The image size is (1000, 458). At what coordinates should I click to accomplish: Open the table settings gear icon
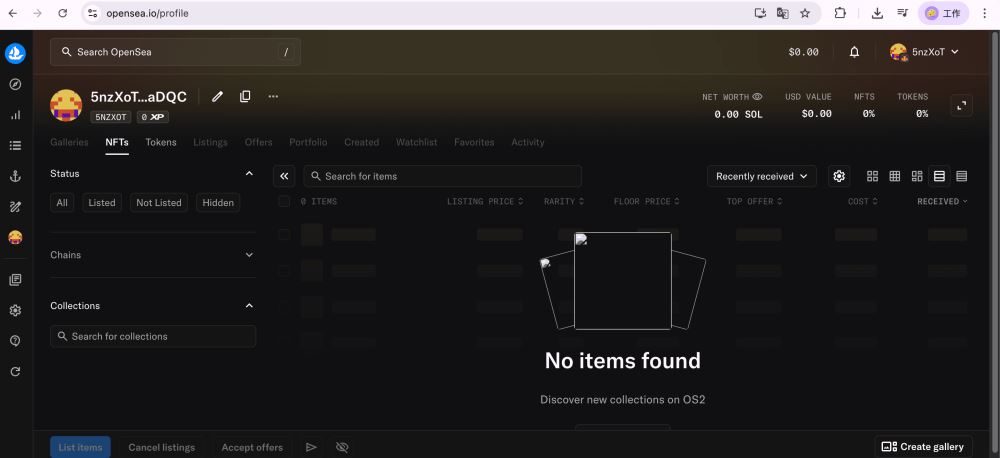(839, 176)
